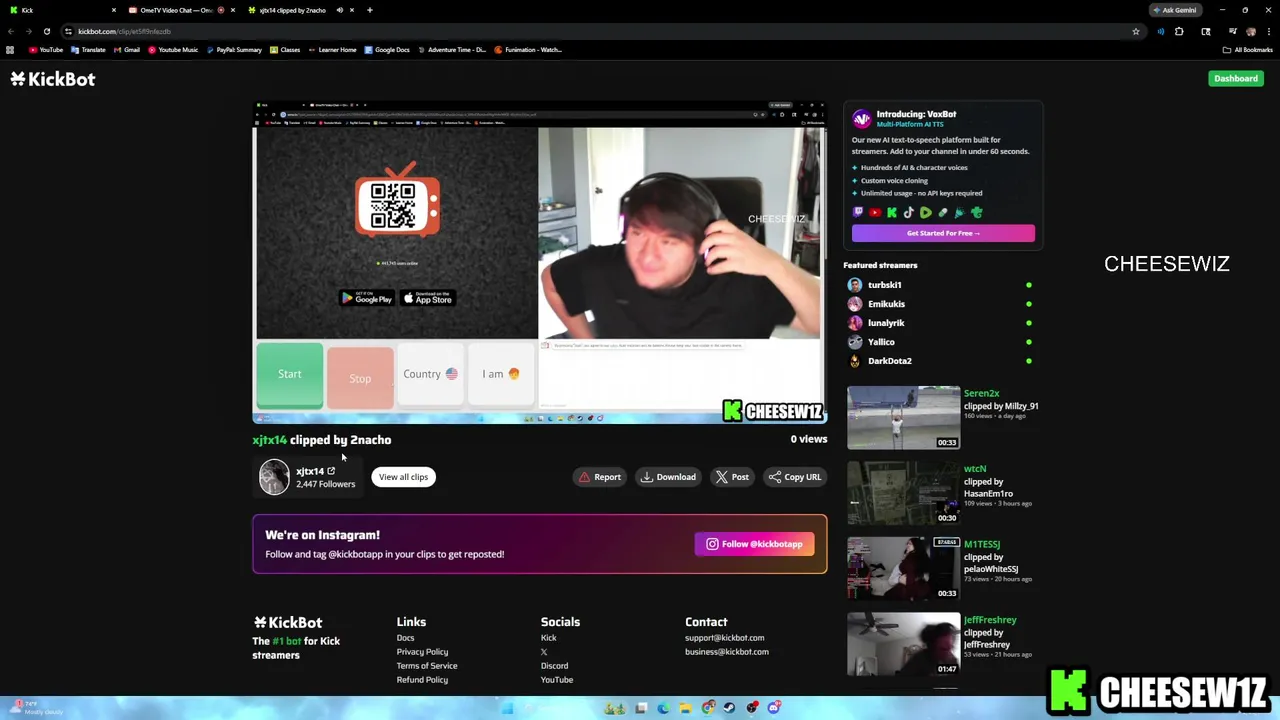Click the Twitch platform icon in VoxBot ad
The width and height of the screenshot is (1280, 720).
pos(858,213)
